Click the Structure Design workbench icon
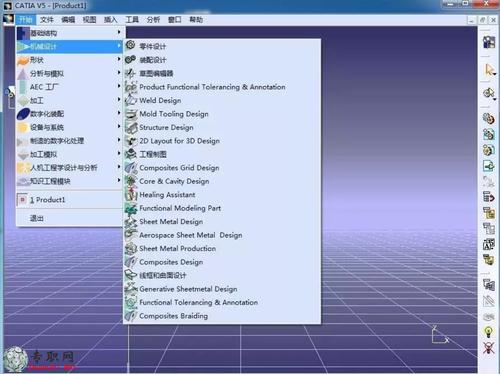Screen dimensions: 500x374 point(131,127)
